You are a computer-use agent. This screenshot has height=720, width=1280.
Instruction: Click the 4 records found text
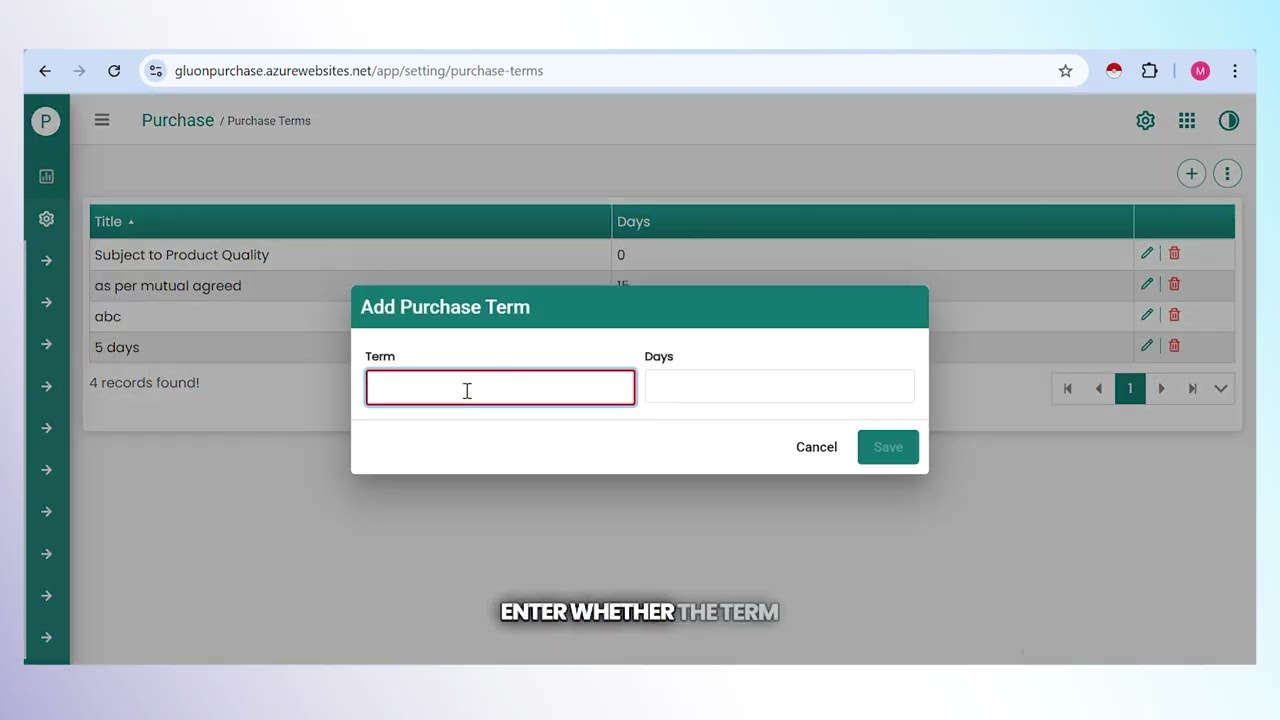tap(144, 382)
